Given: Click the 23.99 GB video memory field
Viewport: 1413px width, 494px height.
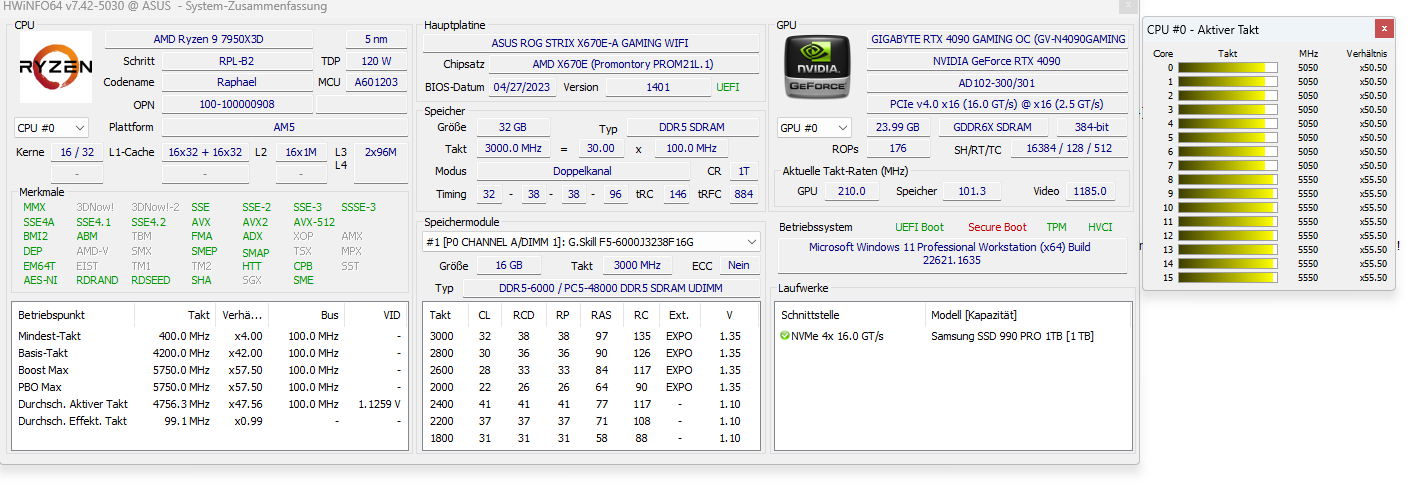Looking at the screenshot, I should 899,128.
